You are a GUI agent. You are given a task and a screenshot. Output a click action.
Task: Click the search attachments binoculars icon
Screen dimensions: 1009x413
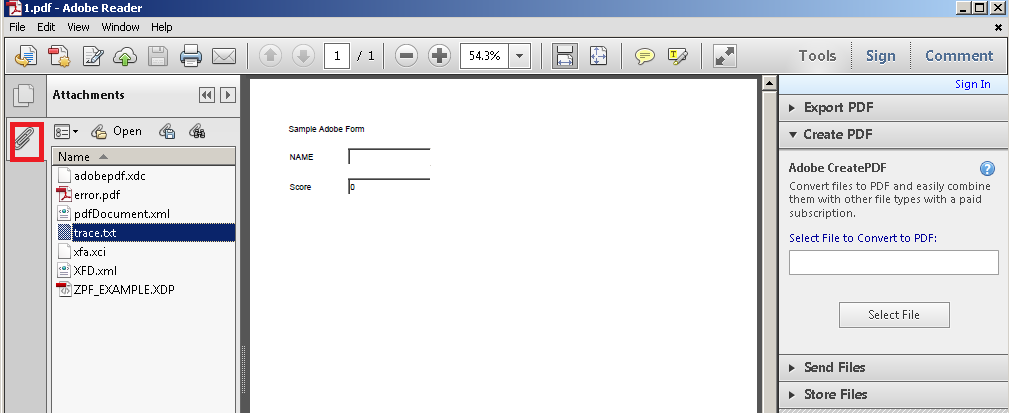tap(197, 132)
